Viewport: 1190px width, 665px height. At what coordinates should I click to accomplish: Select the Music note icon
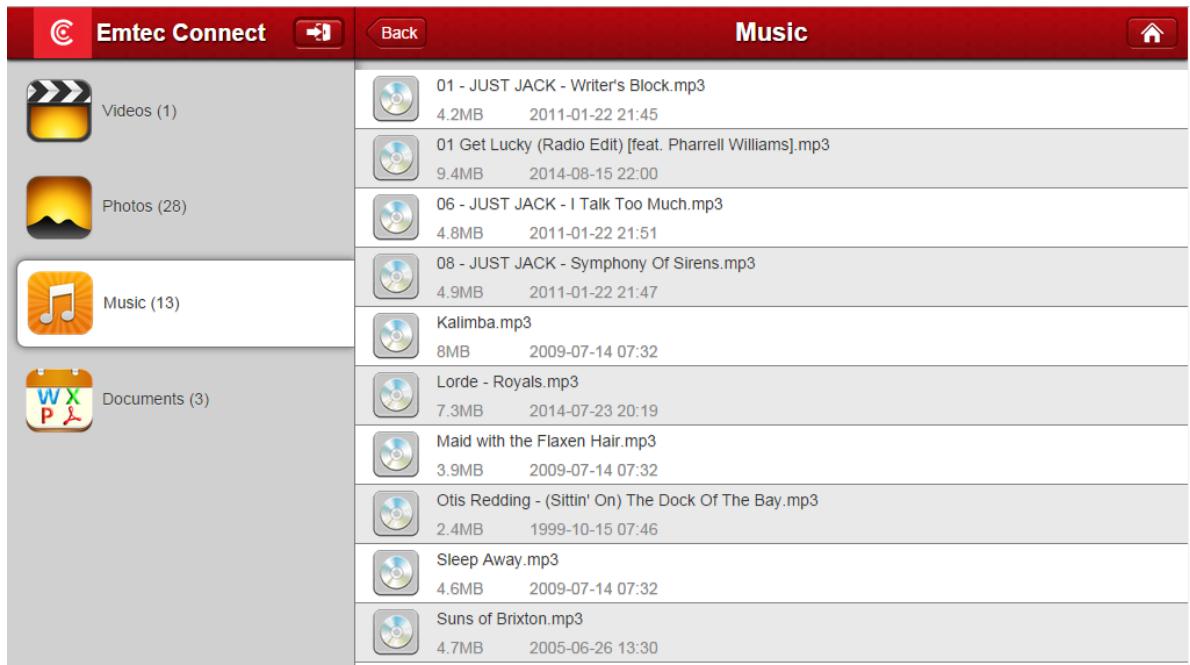tap(59, 303)
